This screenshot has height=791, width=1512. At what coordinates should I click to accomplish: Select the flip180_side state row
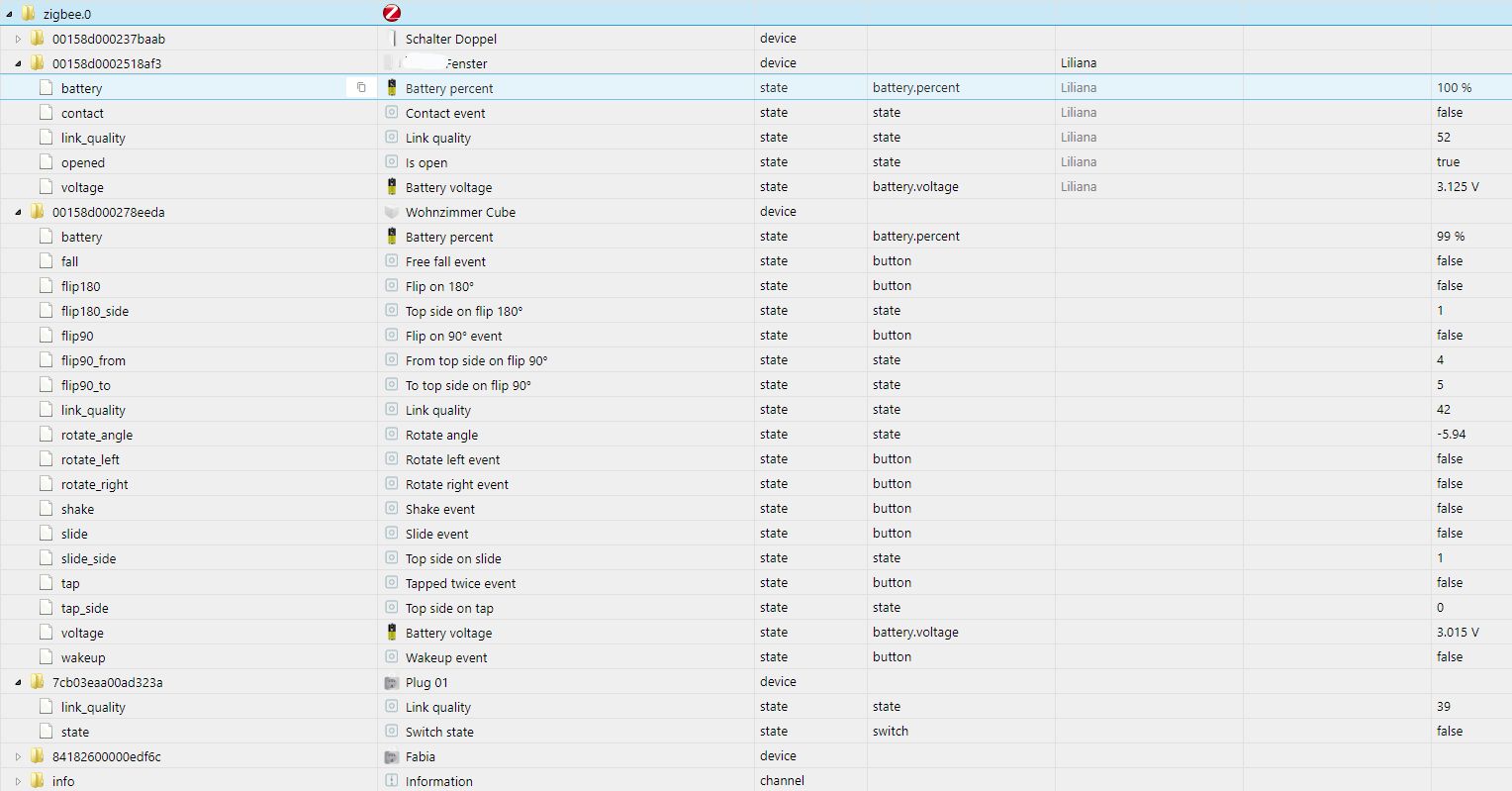coord(756,310)
